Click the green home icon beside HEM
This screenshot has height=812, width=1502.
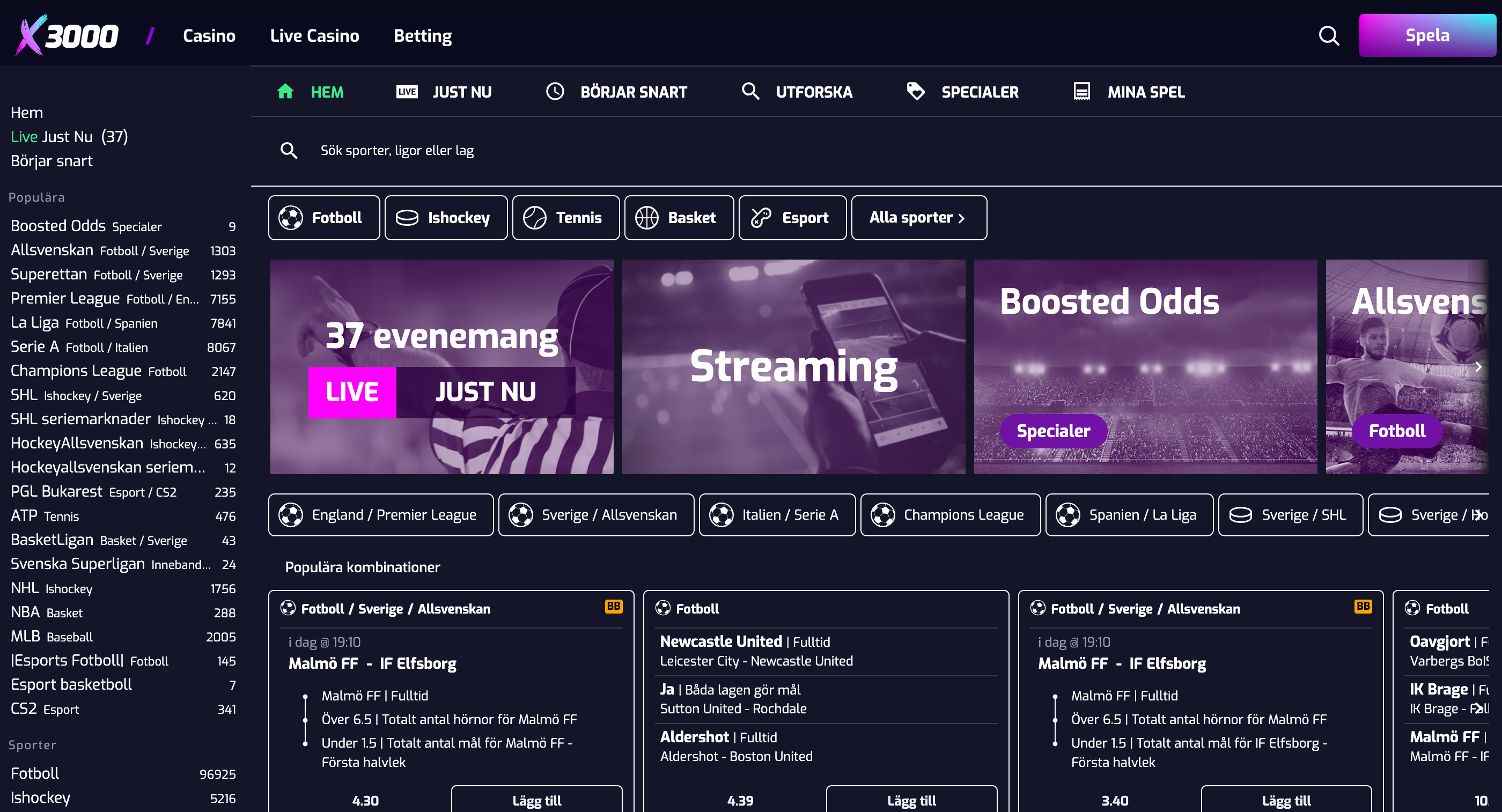point(285,92)
